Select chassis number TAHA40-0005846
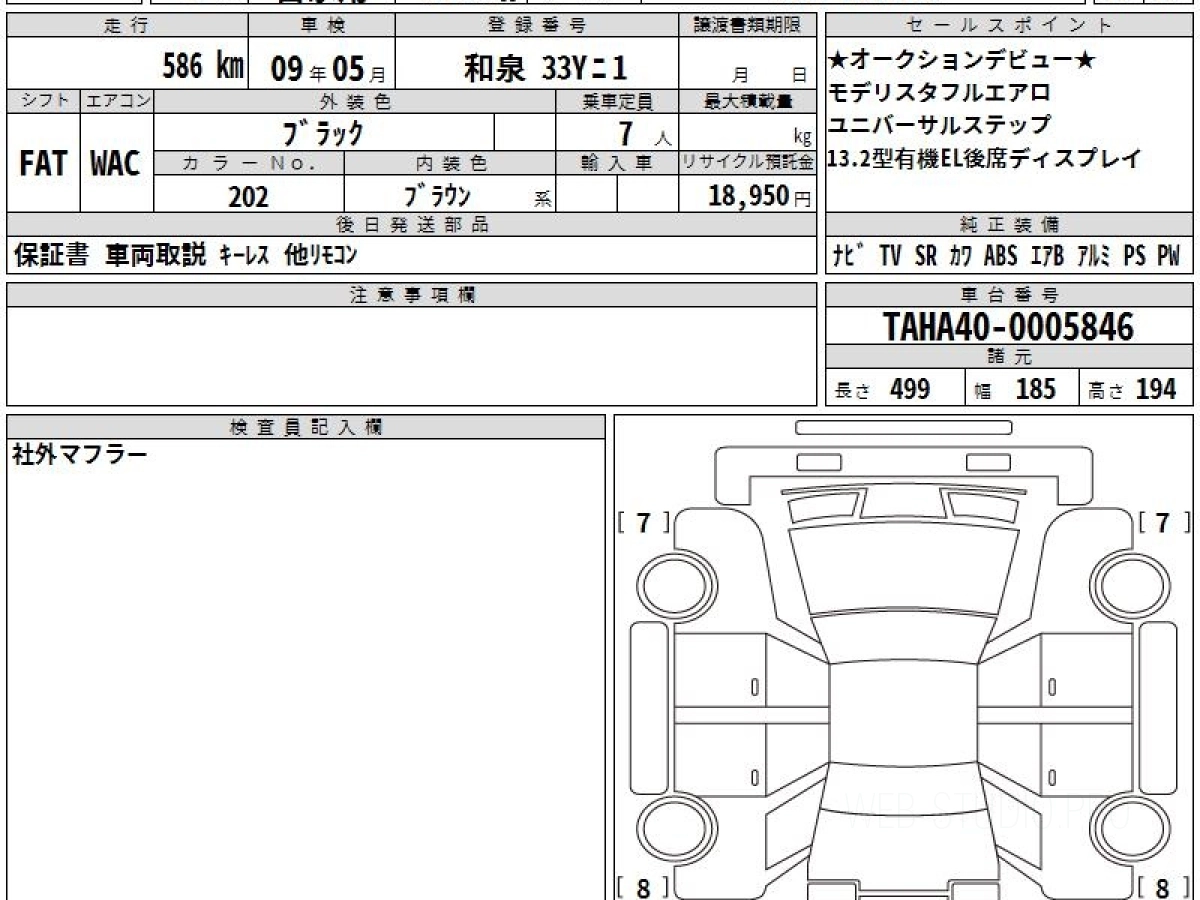Screen dimensions: 1200x900 1009,327
